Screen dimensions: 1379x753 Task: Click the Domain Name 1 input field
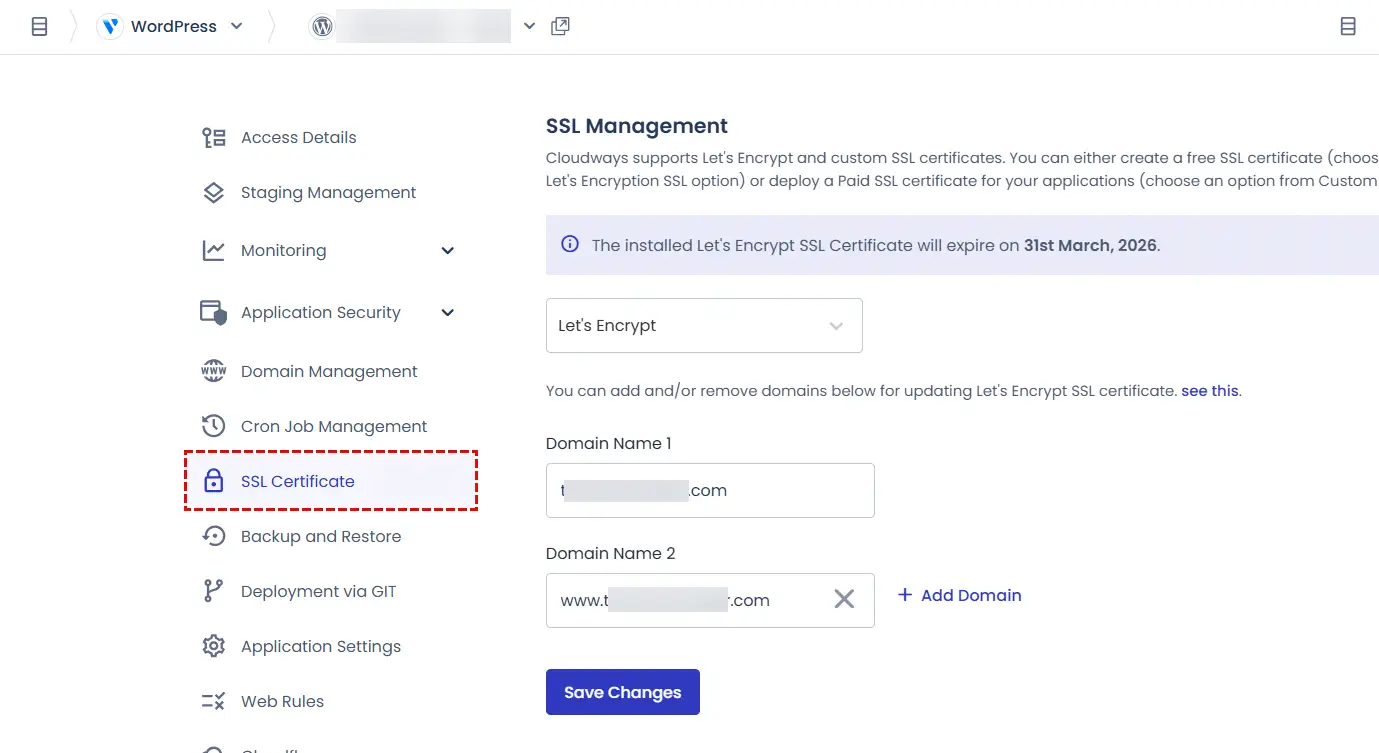pyautogui.click(x=710, y=490)
